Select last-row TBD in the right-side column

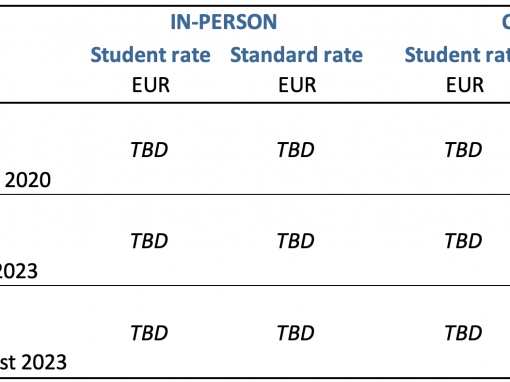(x=463, y=333)
